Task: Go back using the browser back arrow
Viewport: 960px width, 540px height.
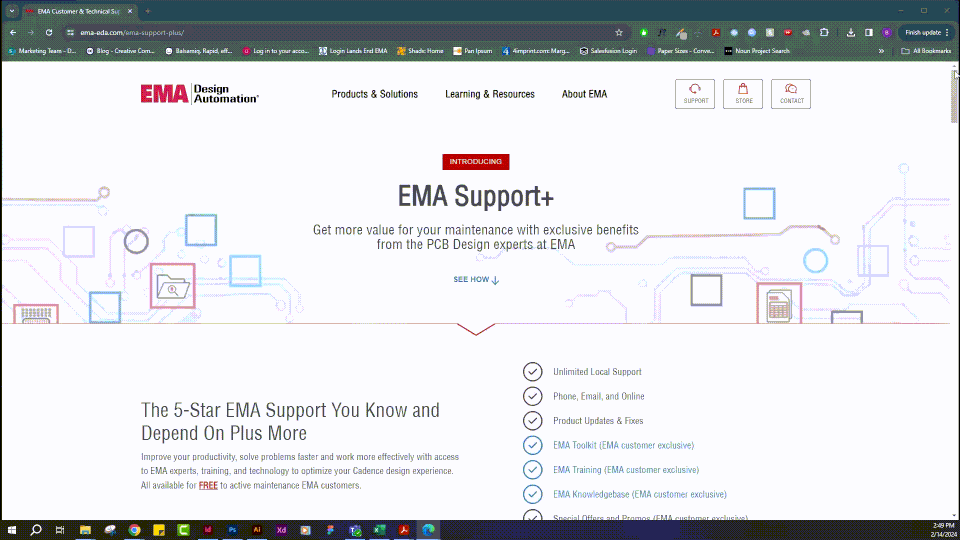Action: [13, 32]
